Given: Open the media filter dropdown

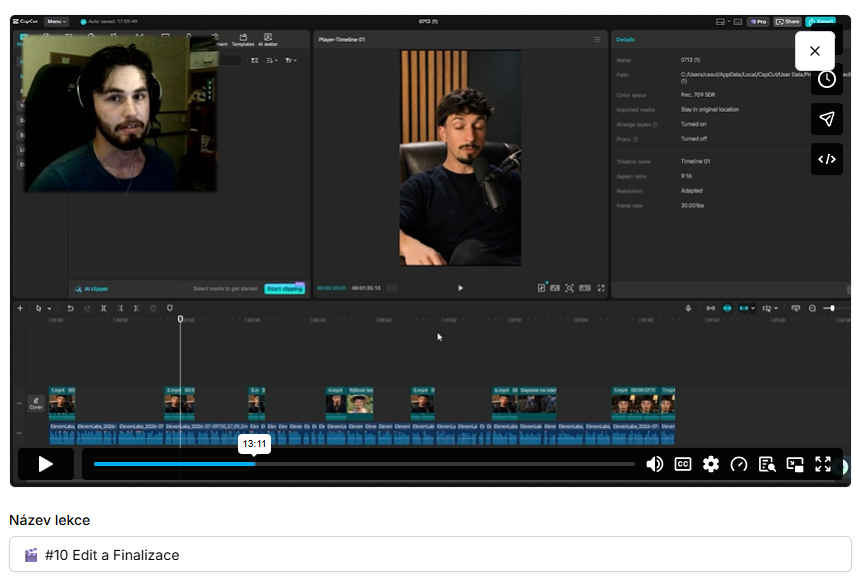Looking at the screenshot, I should 291,60.
